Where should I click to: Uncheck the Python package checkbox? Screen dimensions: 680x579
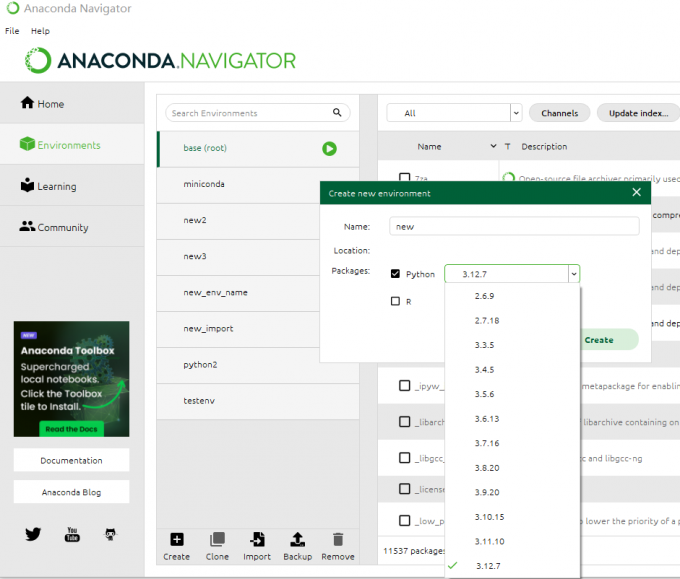pyautogui.click(x=395, y=274)
